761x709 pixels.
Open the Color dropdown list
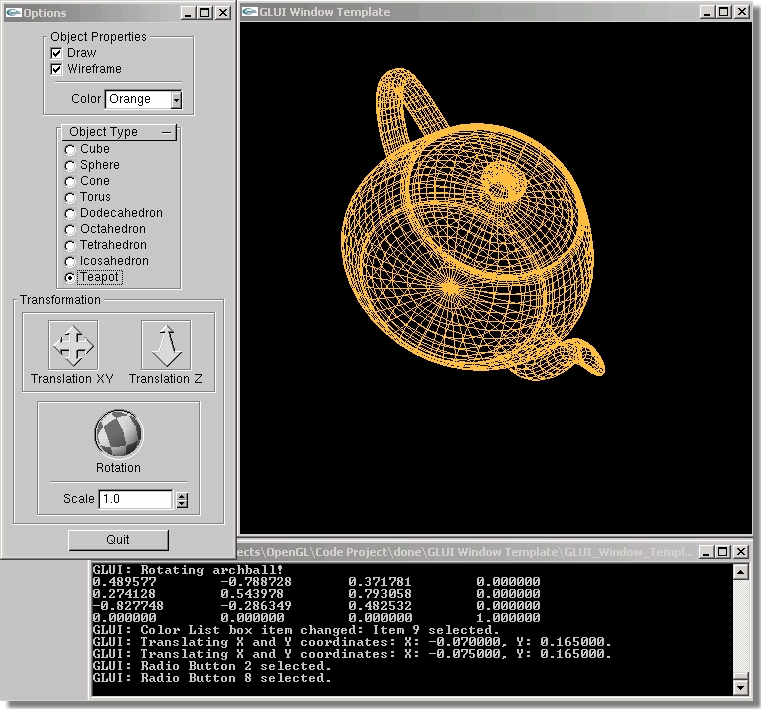(176, 99)
